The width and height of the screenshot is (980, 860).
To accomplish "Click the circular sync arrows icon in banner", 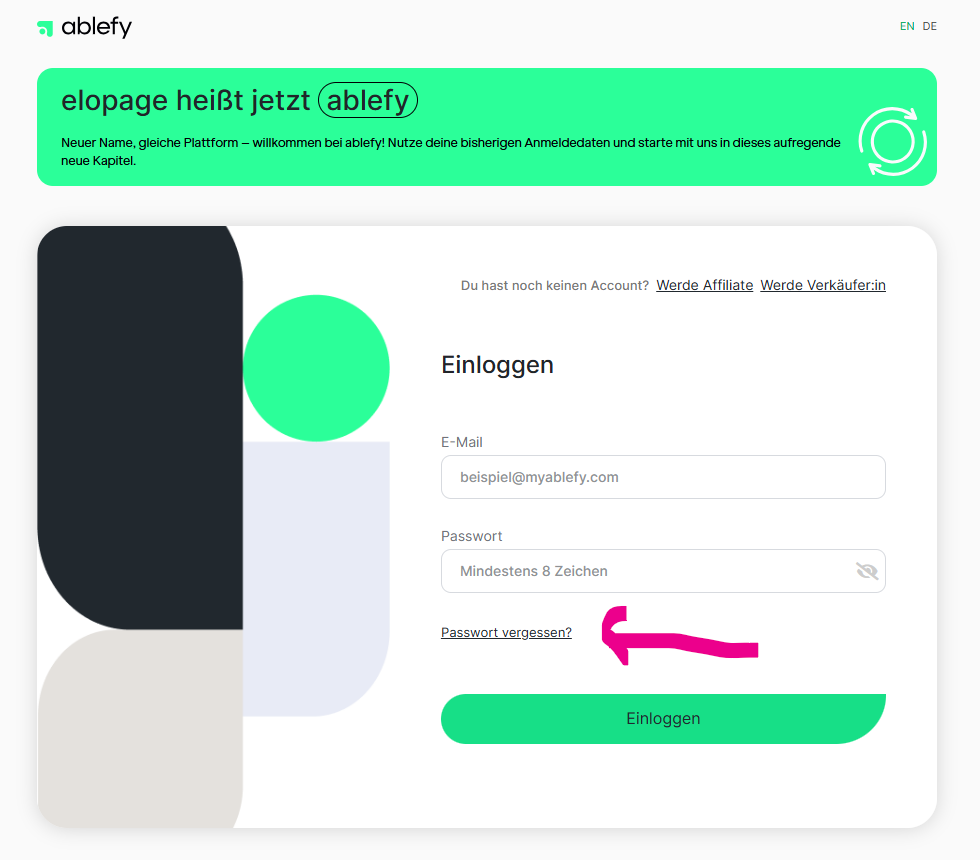I will (x=892, y=141).
